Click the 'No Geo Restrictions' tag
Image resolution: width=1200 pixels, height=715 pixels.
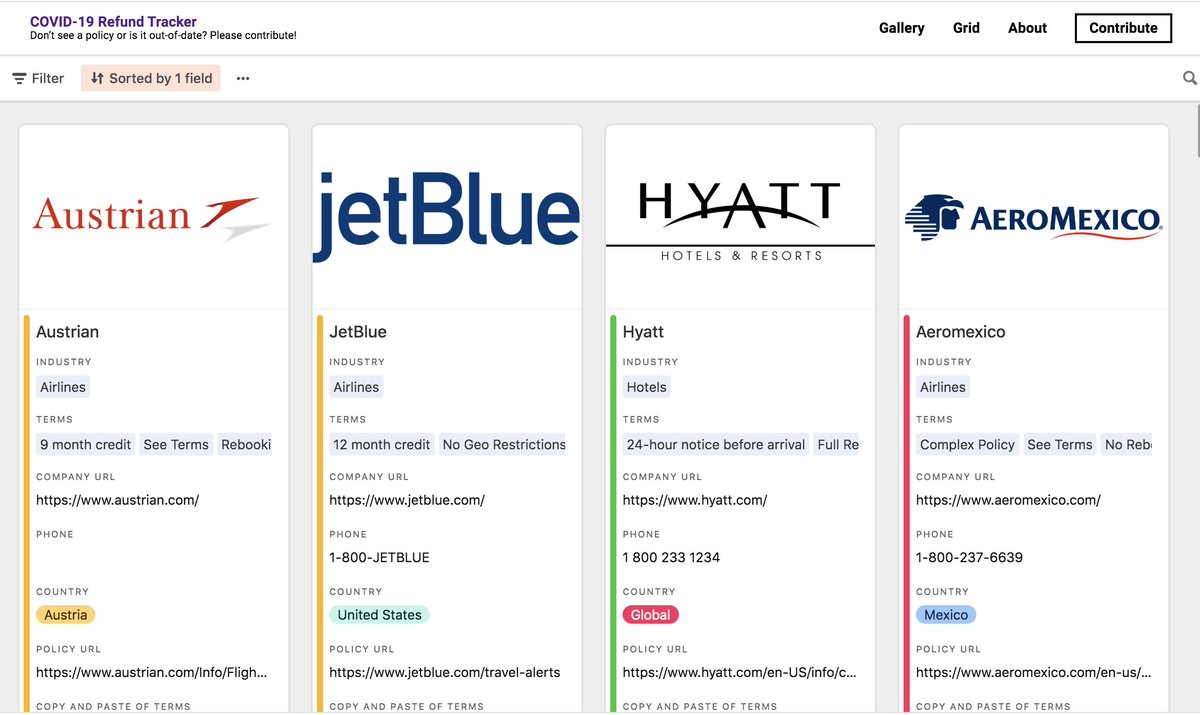click(503, 445)
